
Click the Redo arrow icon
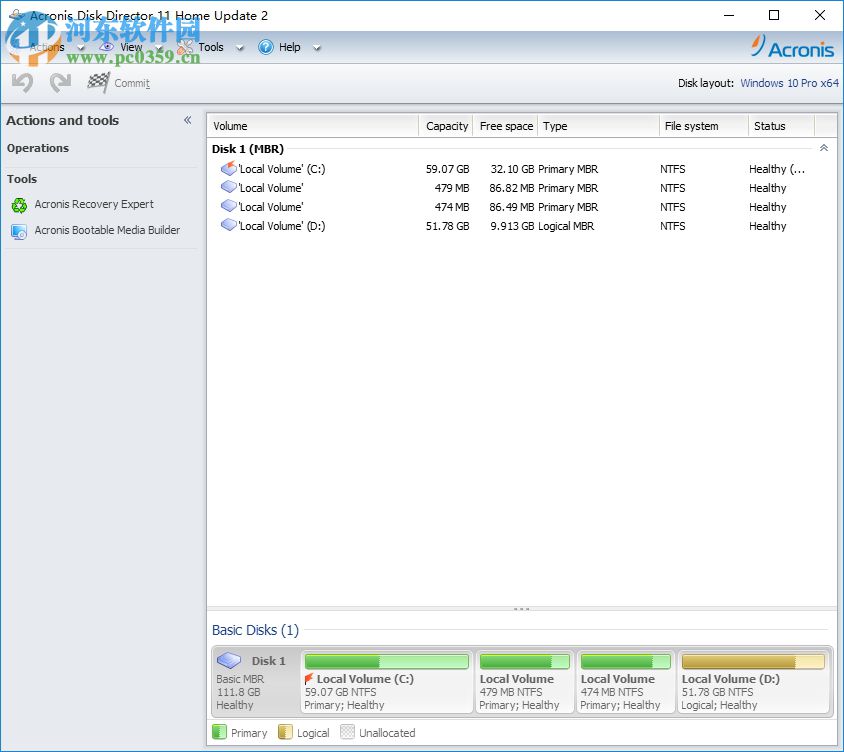pos(59,83)
